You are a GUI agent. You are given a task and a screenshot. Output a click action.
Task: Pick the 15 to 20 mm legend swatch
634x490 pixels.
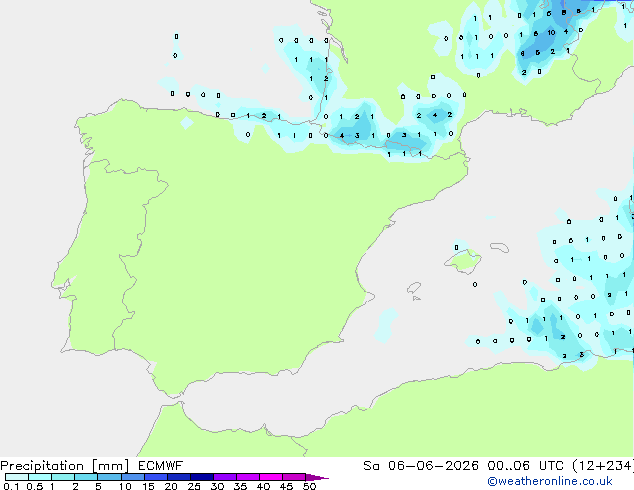156,477
